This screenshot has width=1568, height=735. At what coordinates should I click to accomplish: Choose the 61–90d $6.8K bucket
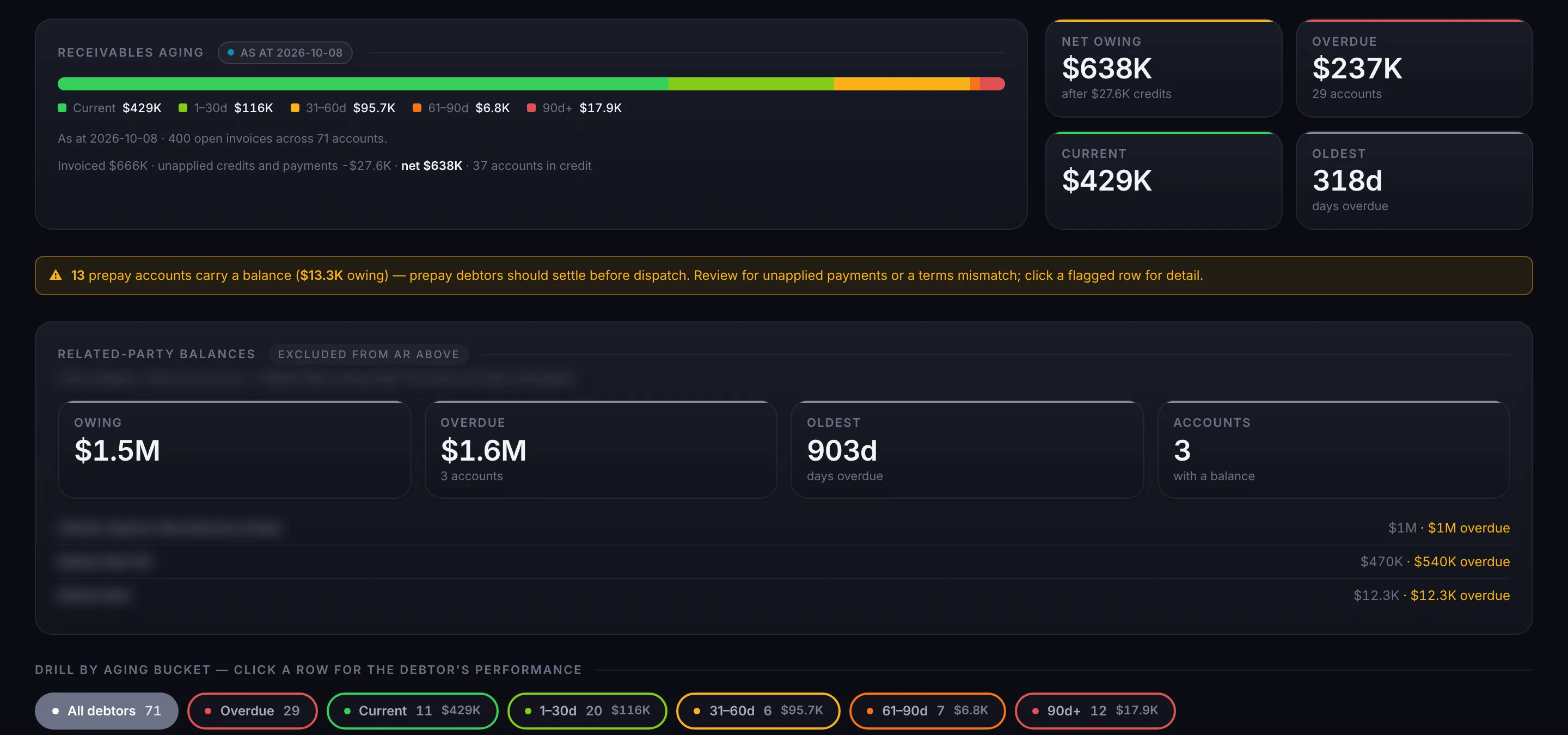[927, 710]
